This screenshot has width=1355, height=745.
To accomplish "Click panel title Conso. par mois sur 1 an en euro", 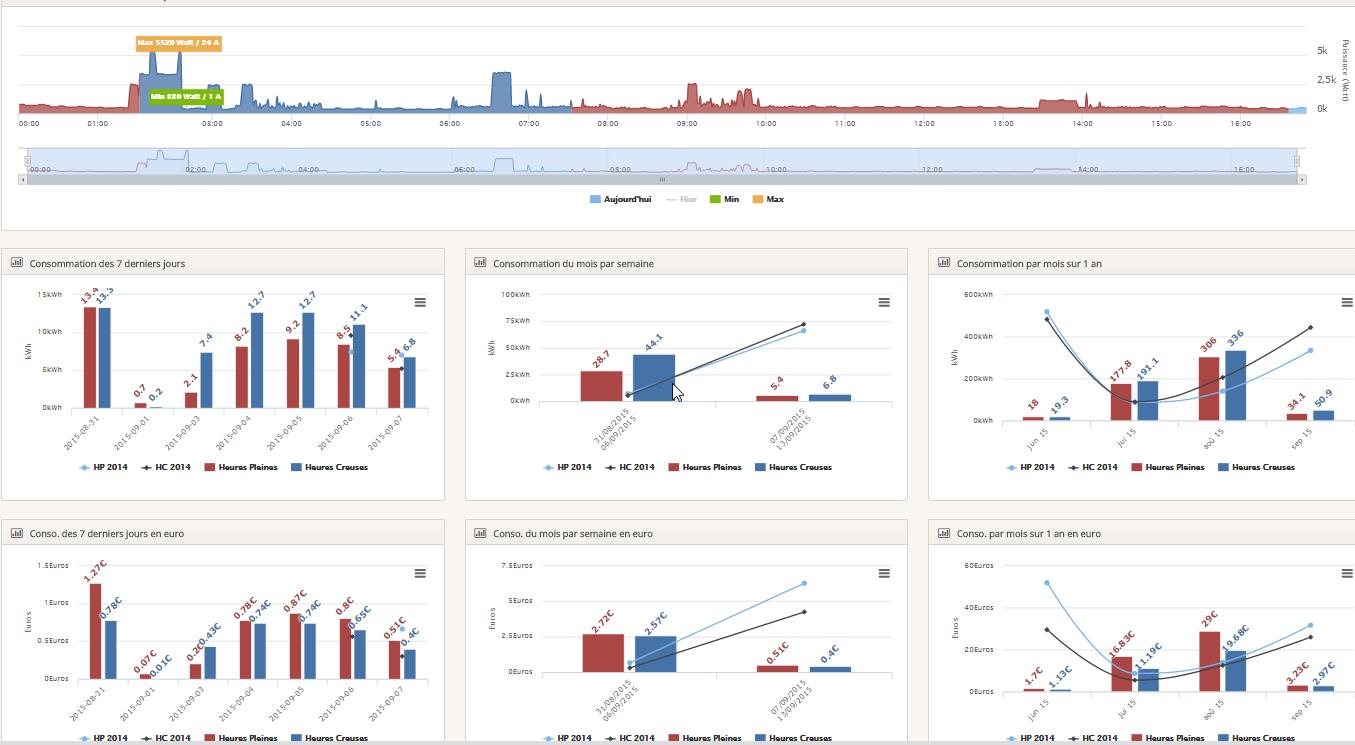I will [x=1029, y=534].
